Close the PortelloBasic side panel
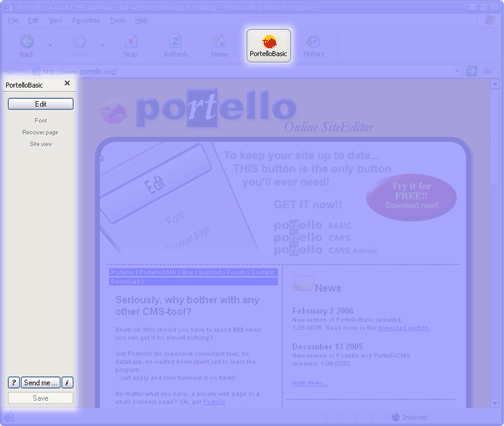The image size is (504, 426). (x=67, y=83)
